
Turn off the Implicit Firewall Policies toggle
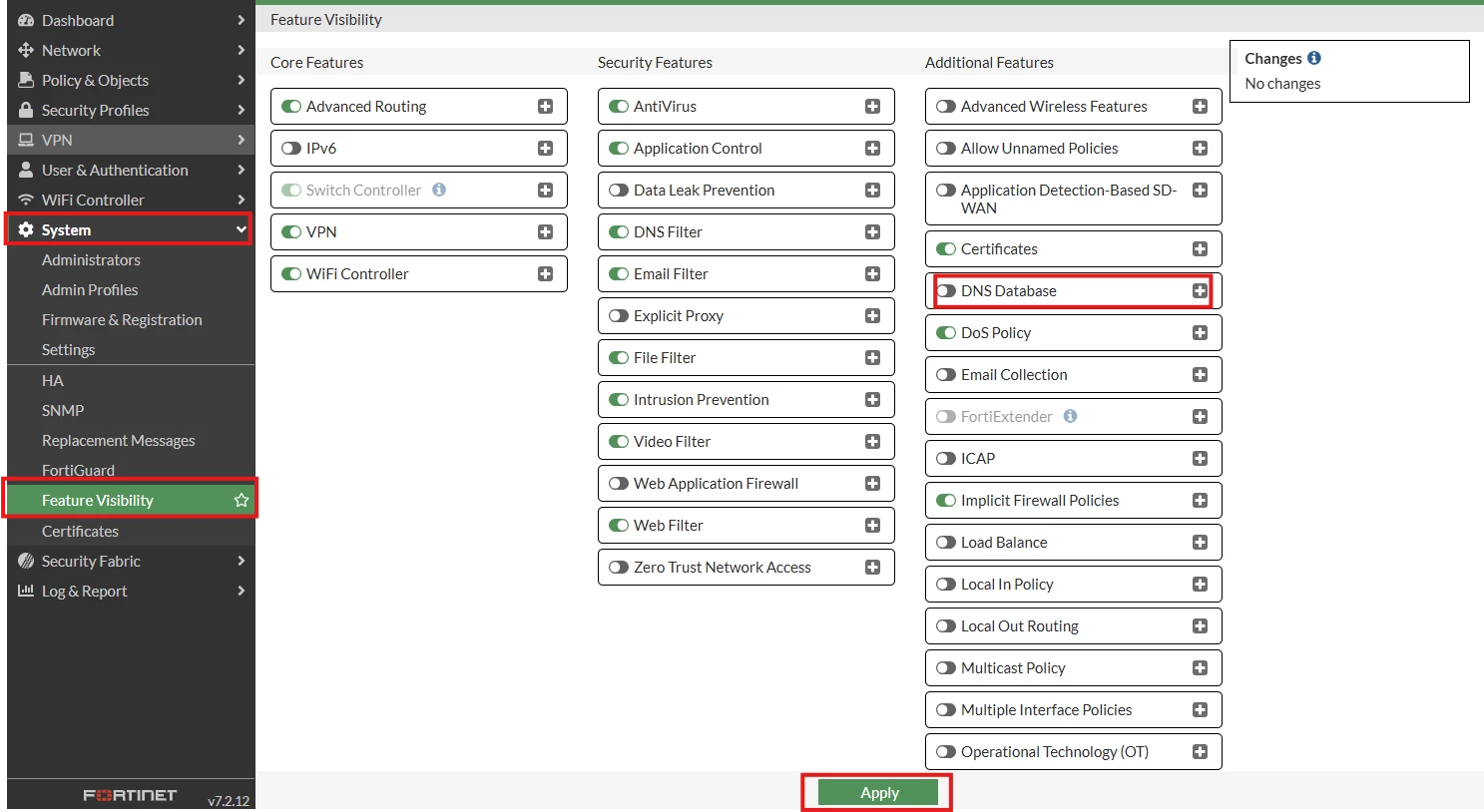(x=946, y=500)
